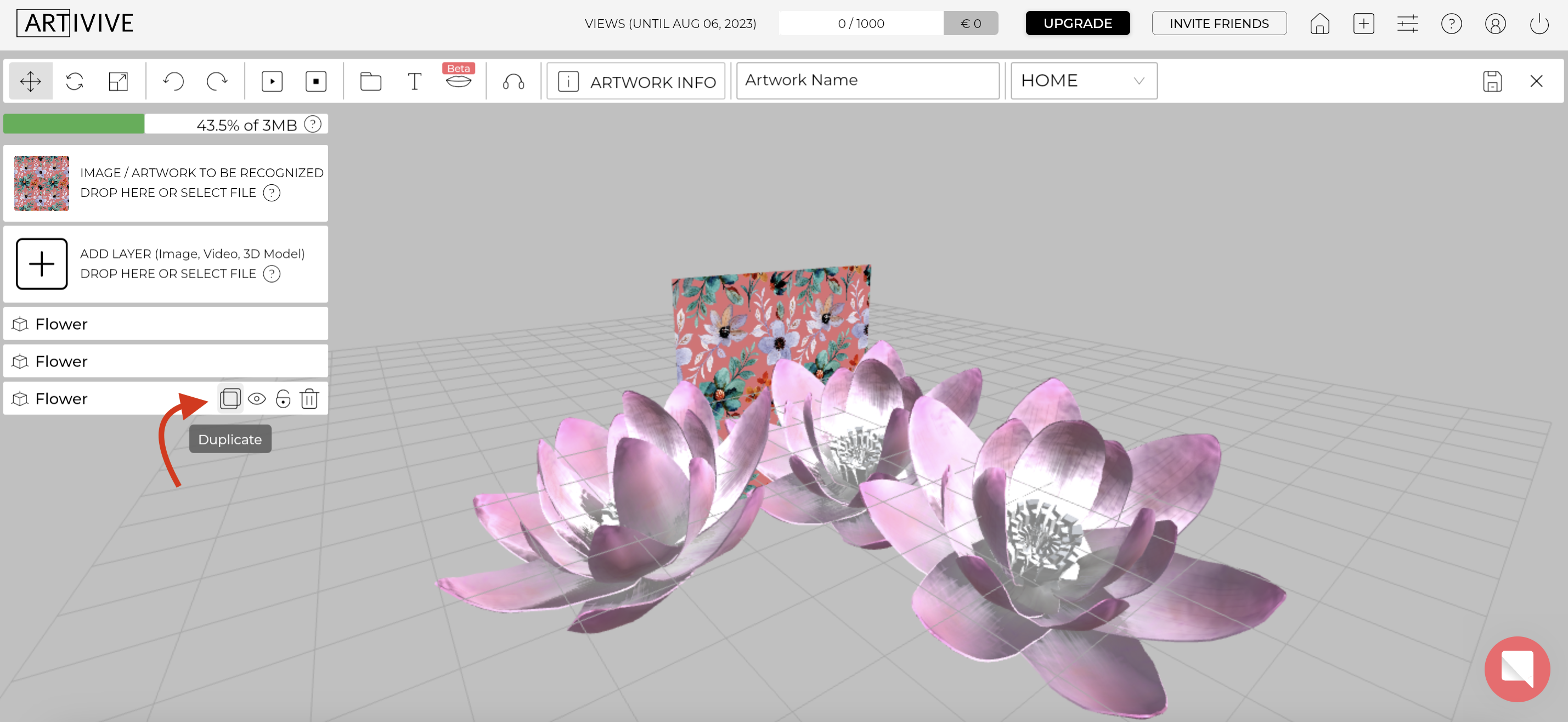Toggle lock on third Flower layer

pos(283,399)
